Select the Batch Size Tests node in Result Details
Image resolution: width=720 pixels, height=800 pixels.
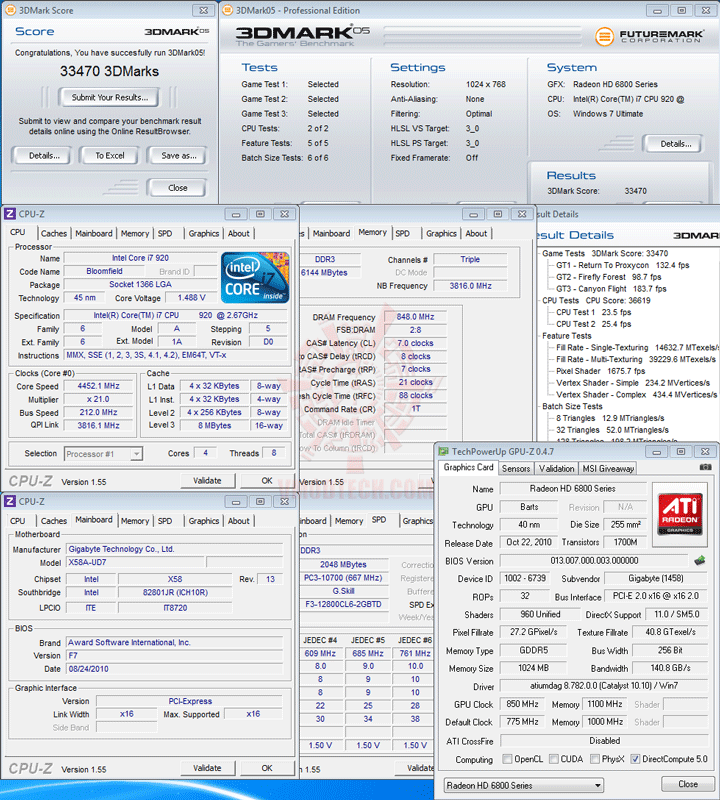pyautogui.click(x=572, y=406)
